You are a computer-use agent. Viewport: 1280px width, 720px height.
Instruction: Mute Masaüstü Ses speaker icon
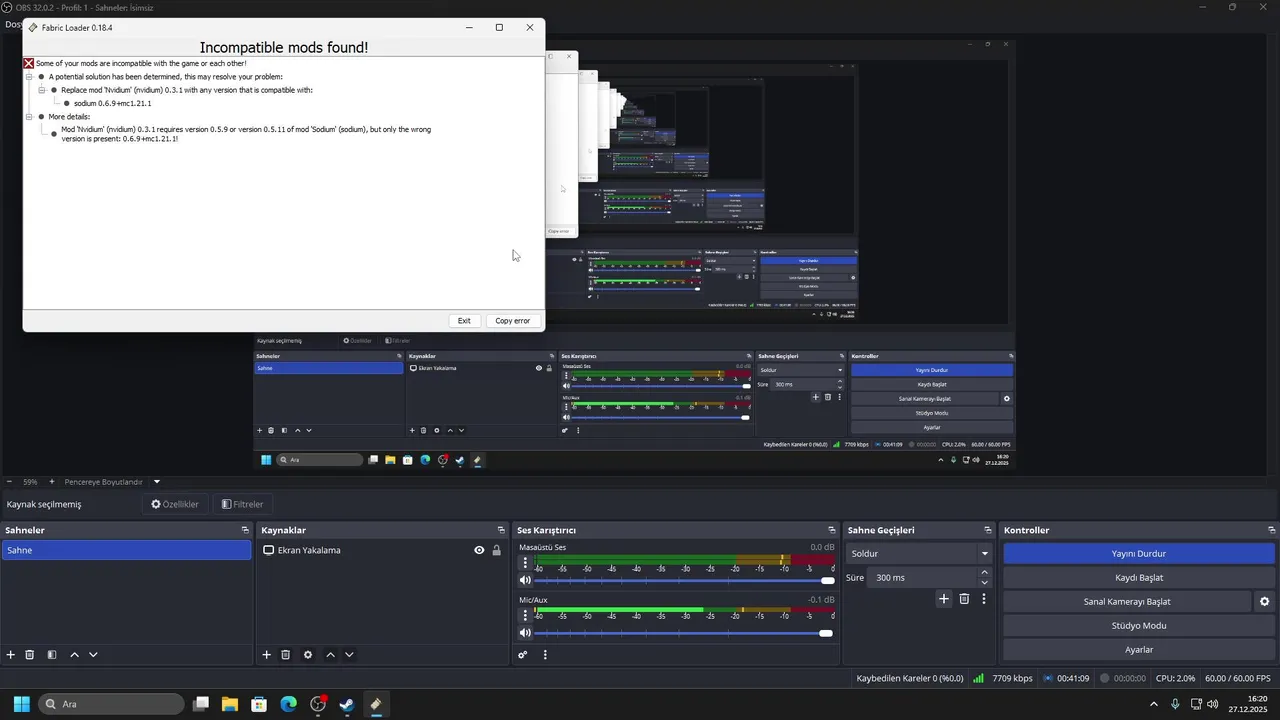(525, 580)
